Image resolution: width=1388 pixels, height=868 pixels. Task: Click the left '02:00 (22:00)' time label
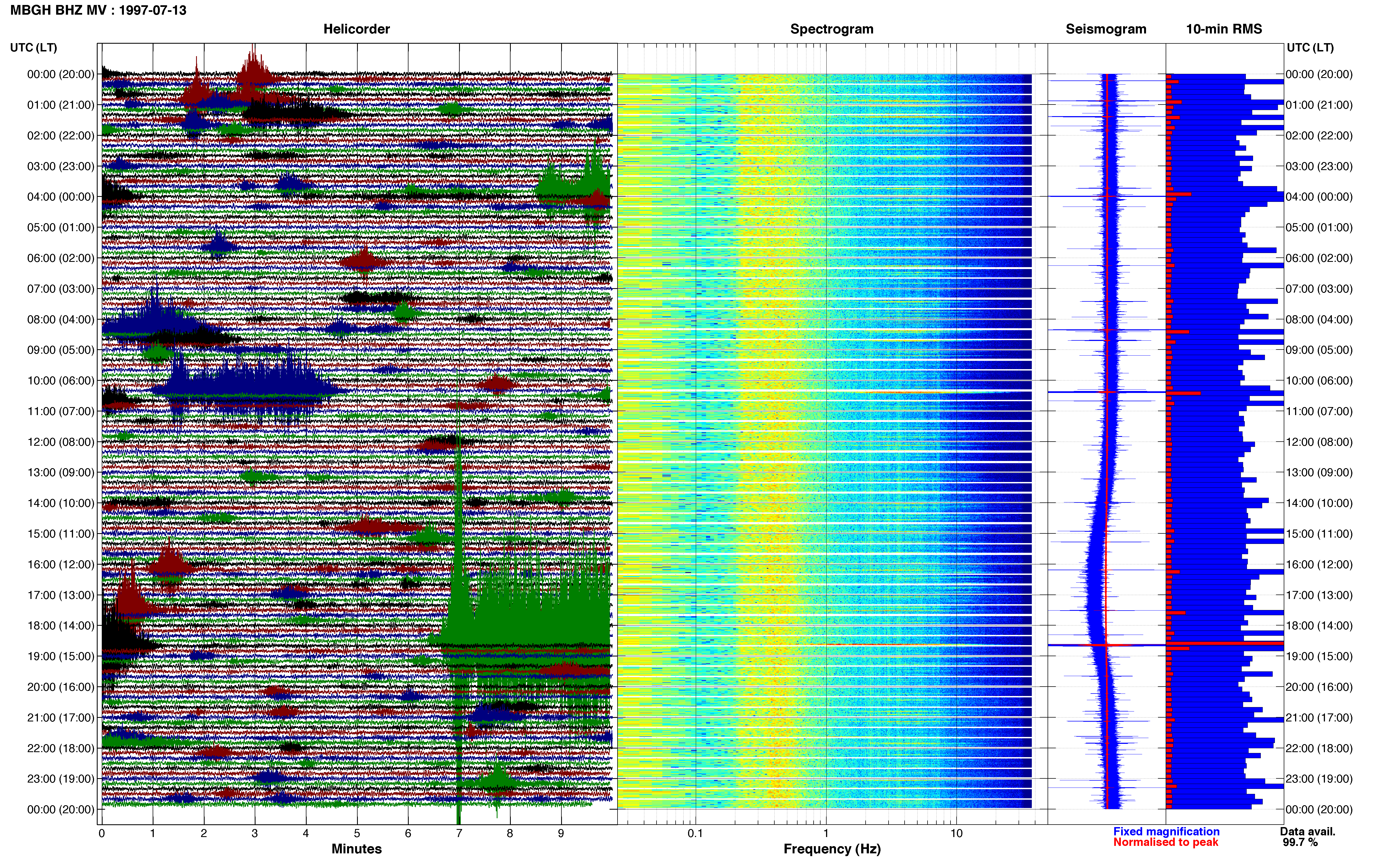(61, 135)
